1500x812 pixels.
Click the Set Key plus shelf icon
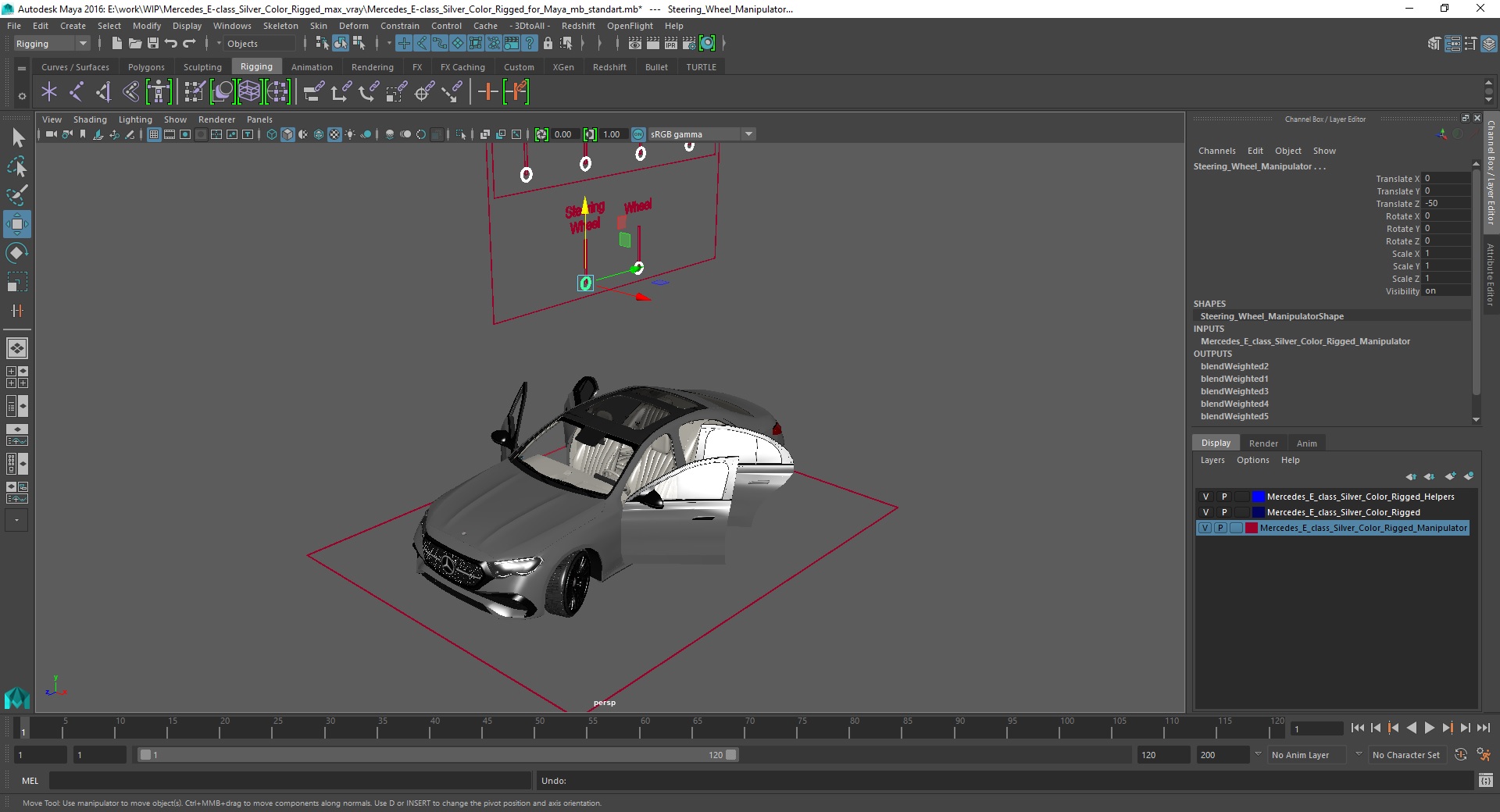[x=487, y=92]
